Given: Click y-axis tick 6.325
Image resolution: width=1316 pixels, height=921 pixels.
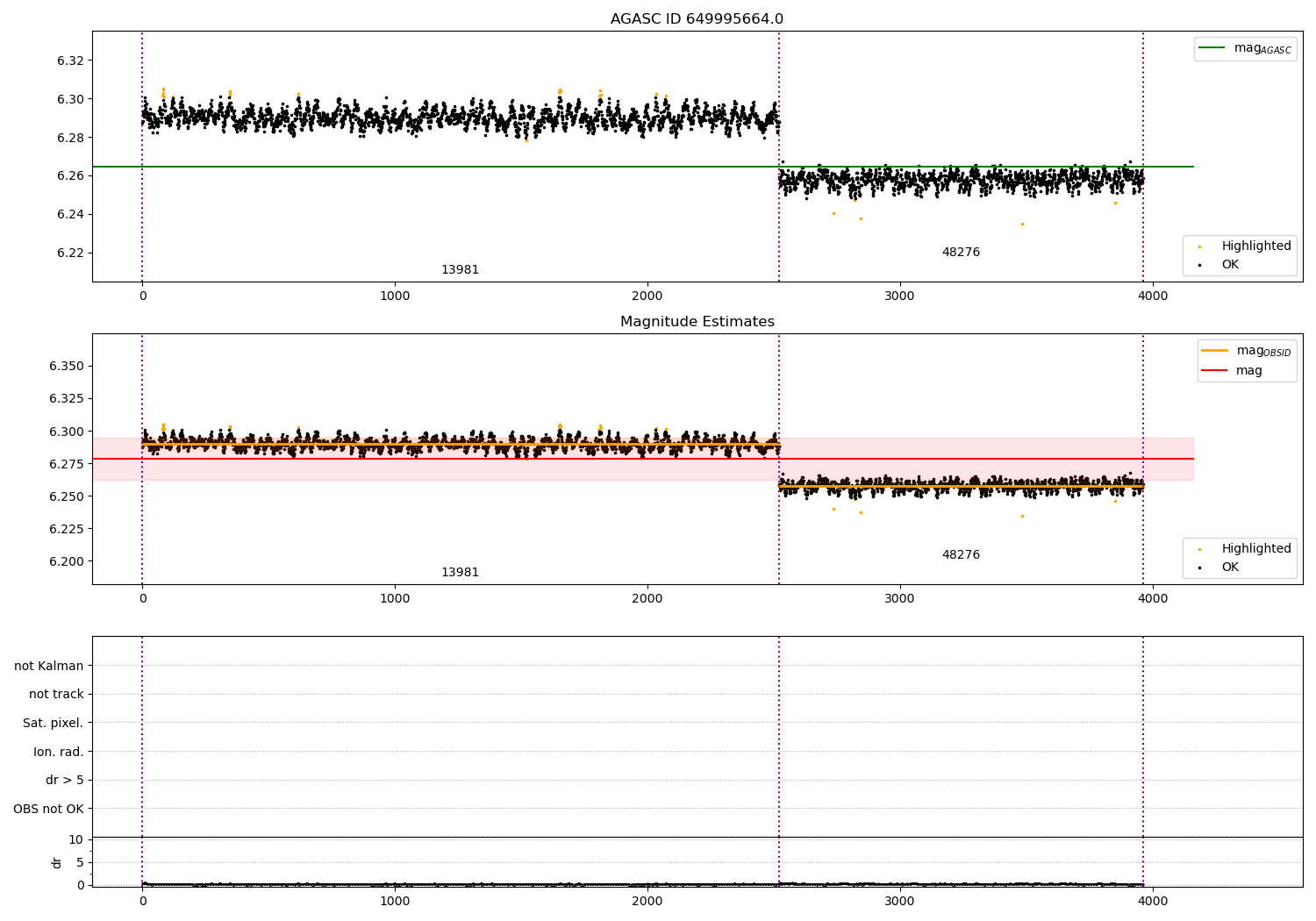Looking at the screenshot, I should pyautogui.click(x=67, y=398).
